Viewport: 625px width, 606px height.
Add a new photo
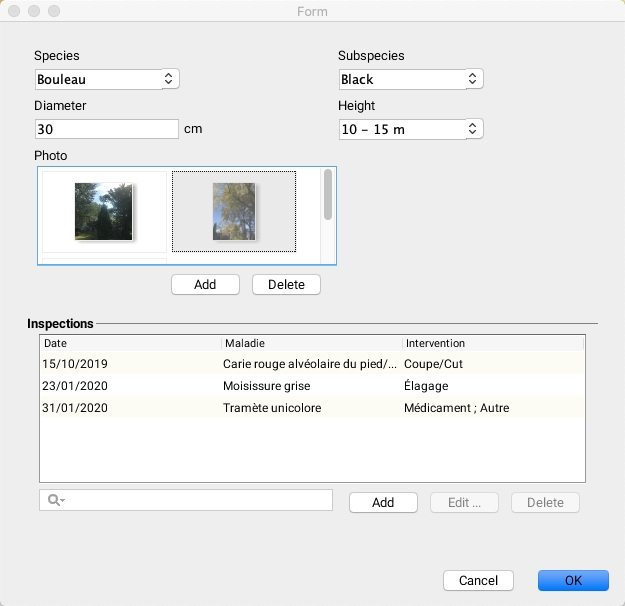205,284
